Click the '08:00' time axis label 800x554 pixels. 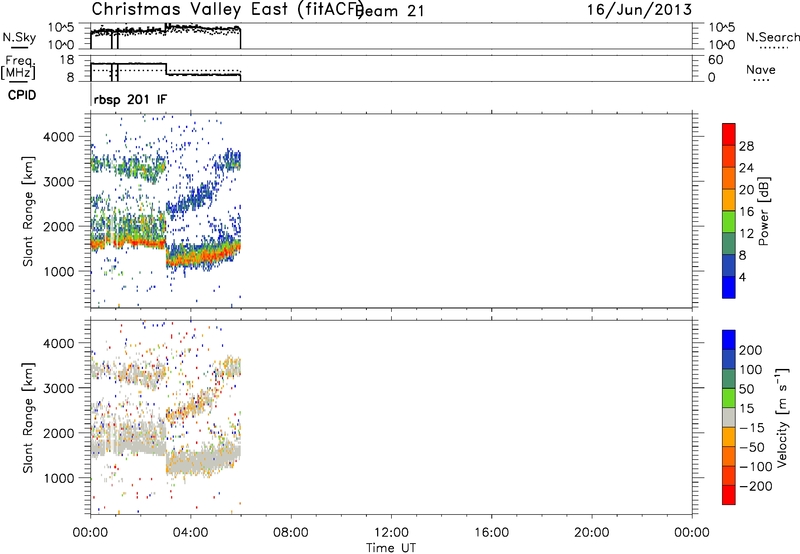[x=291, y=533]
